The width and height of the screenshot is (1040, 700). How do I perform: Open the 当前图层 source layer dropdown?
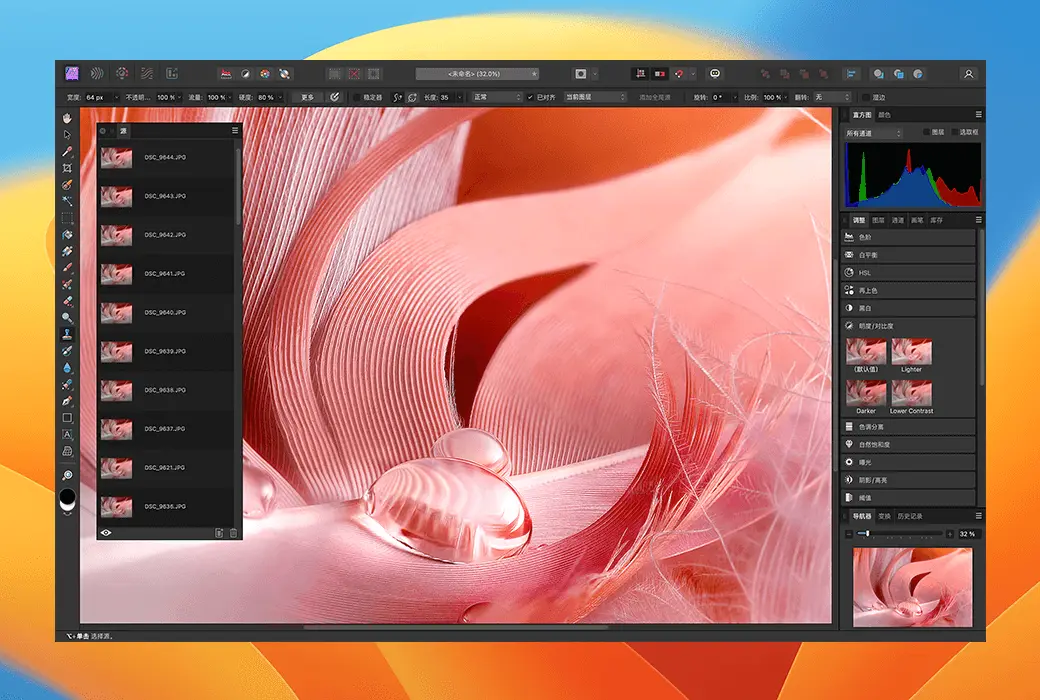[x=595, y=98]
